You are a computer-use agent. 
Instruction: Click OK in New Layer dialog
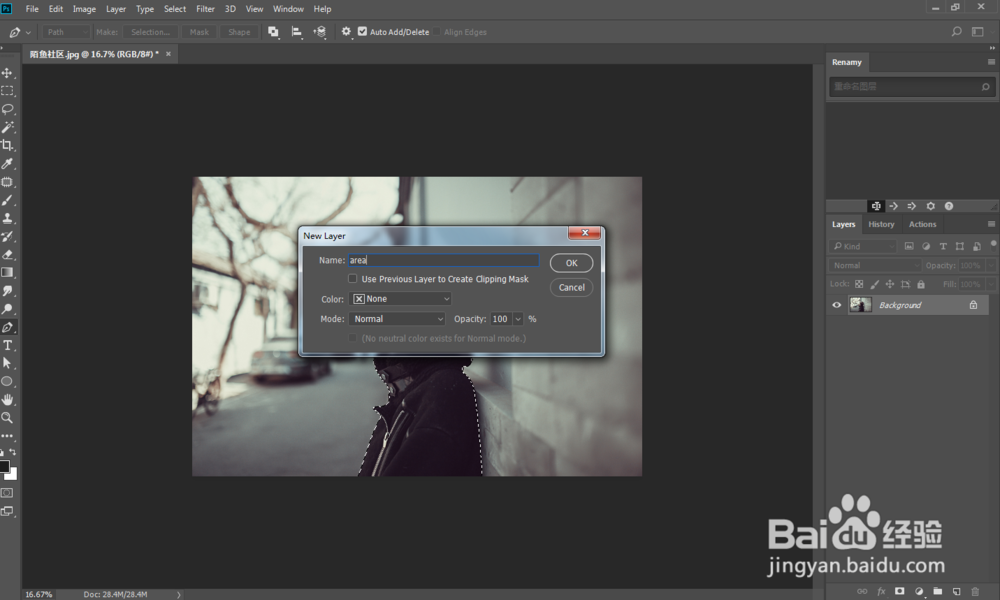click(571, 263)
